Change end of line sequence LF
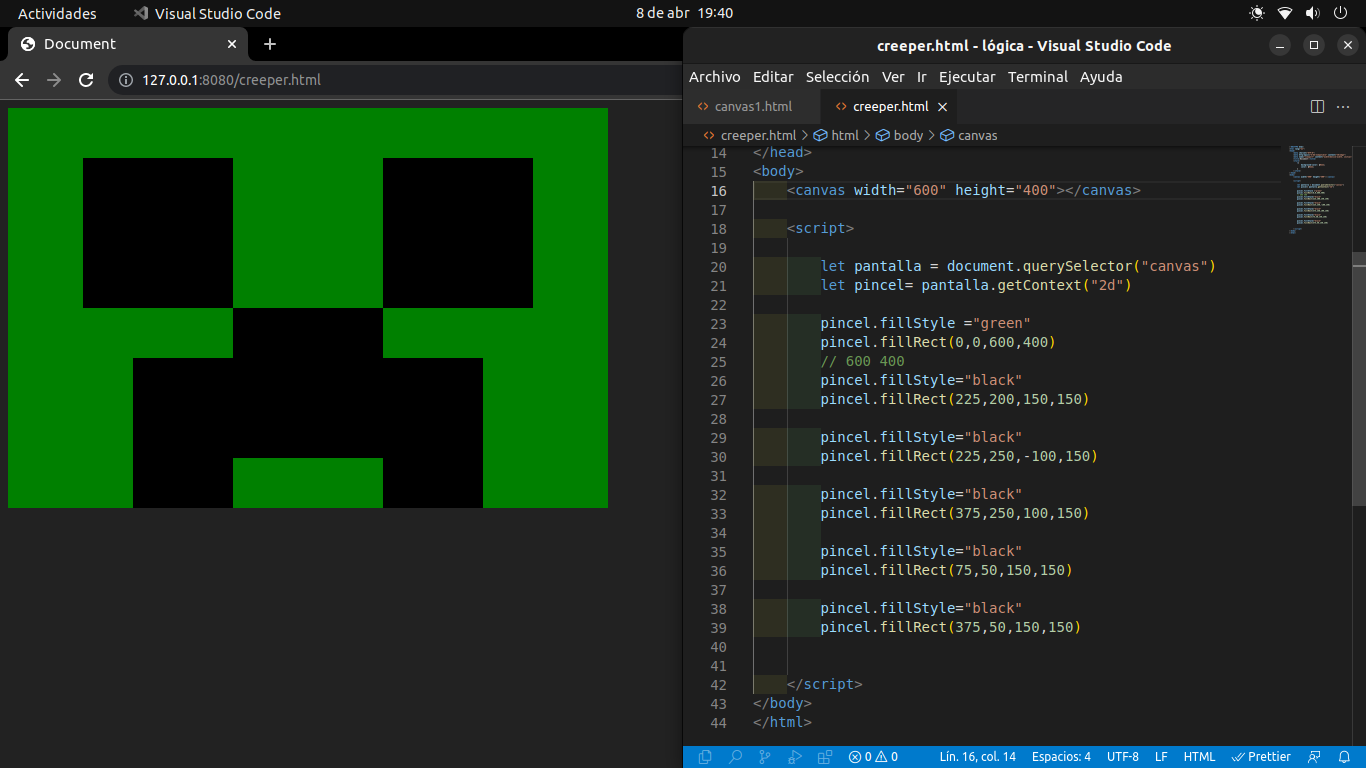 [1161, 757]
